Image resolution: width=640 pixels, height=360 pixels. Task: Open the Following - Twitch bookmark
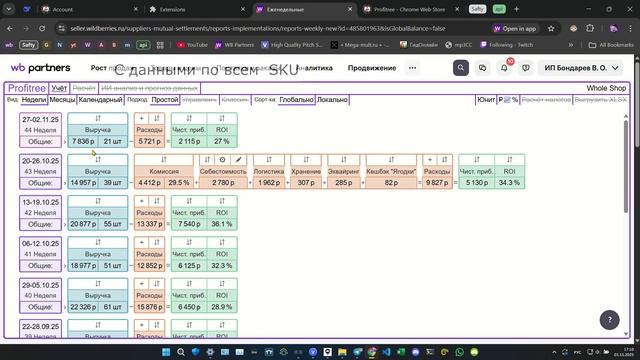[507, 45]
